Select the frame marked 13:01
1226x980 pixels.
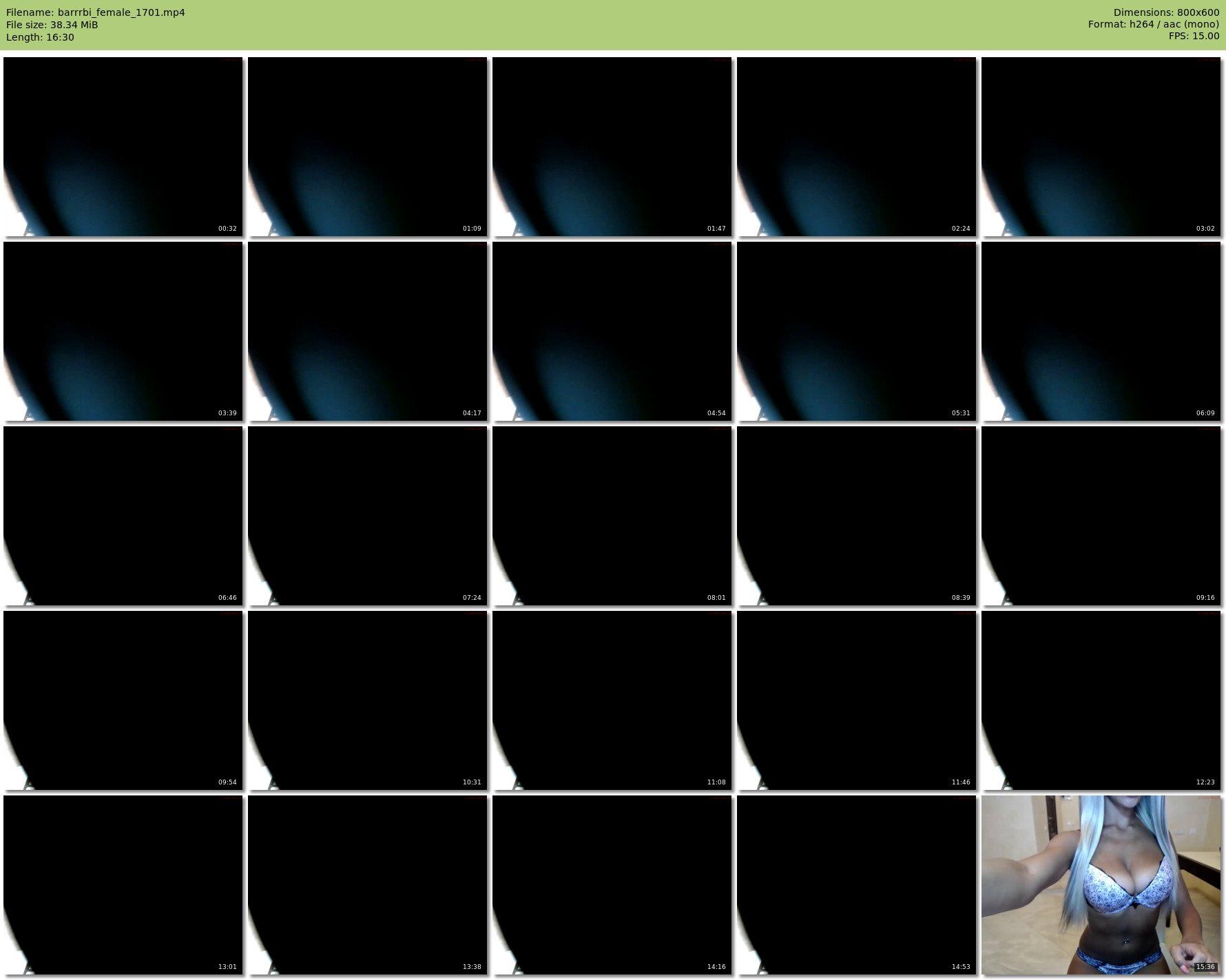point(123,885)
